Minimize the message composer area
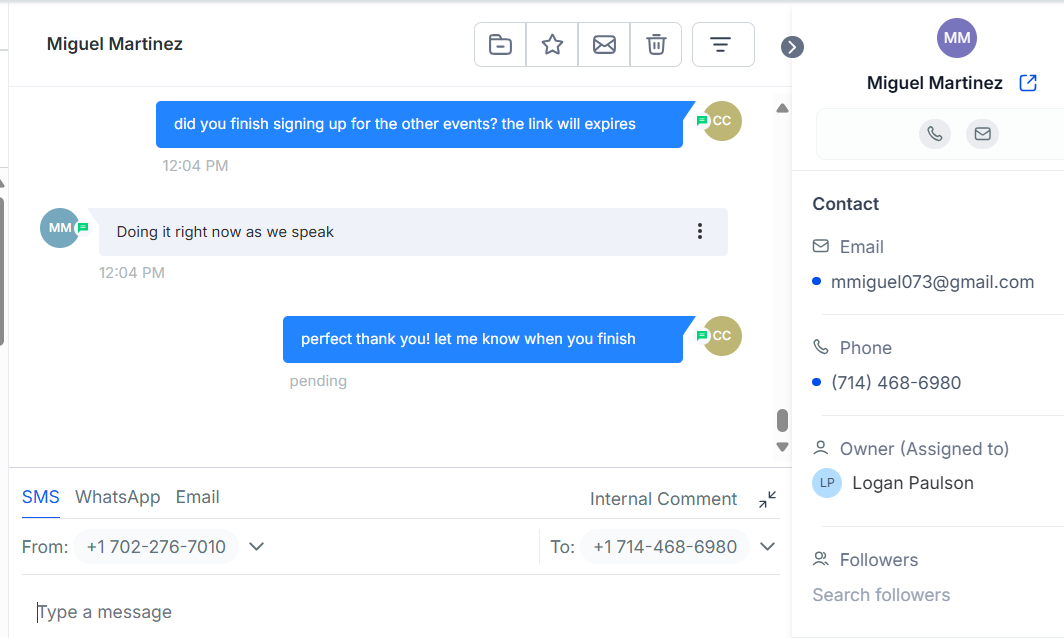Viewport: 1064px width, 638px height. [767, 500]
